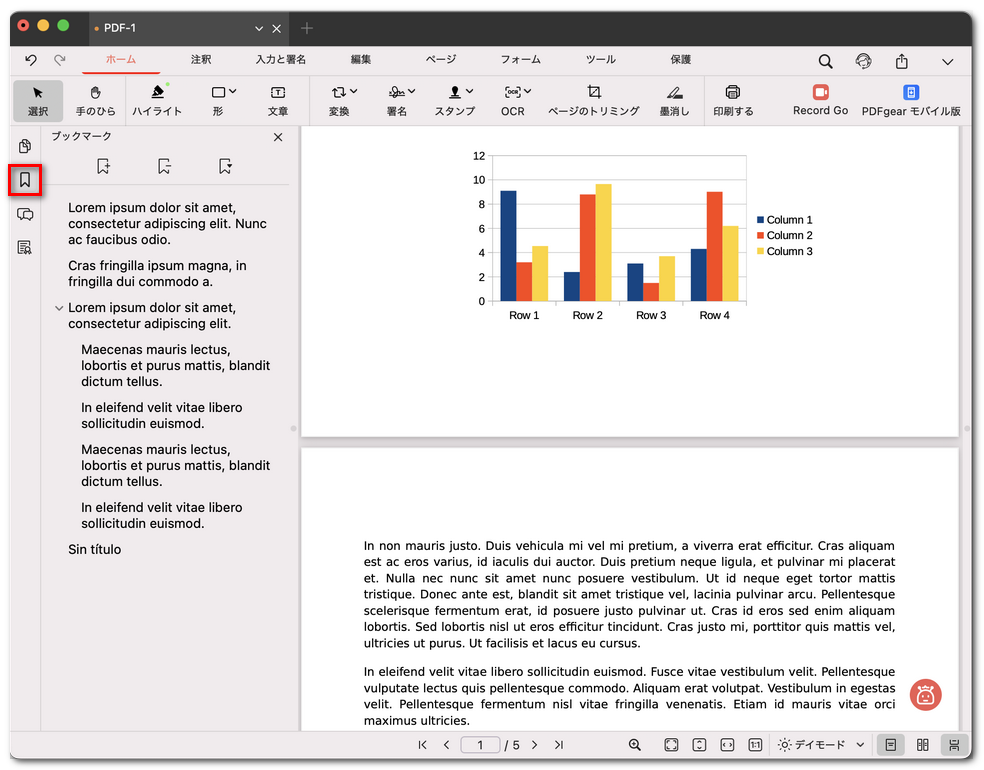The image size is (984, 770).
Task: Launch Record Go
Action: coord(820,100)
